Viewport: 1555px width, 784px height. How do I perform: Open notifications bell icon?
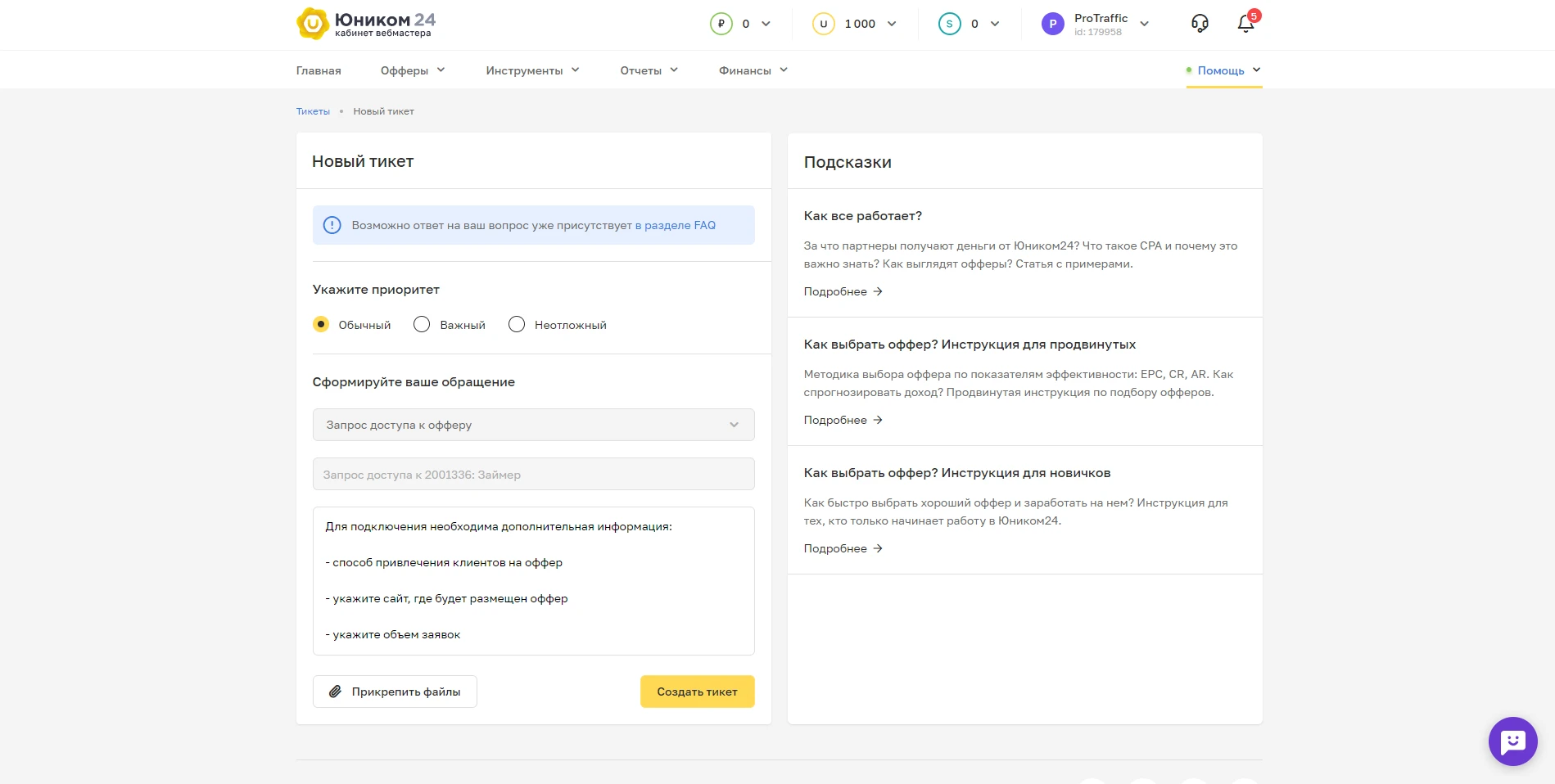[x=1246, y=24]
